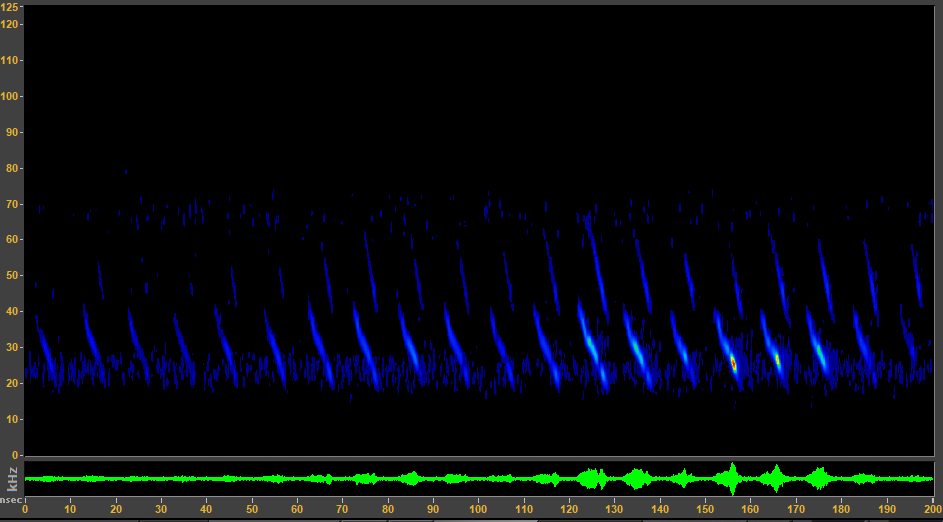943x522 pixels.
Task: Click the 40 kHz tick on the frequency axis
Action: point(11,312)
